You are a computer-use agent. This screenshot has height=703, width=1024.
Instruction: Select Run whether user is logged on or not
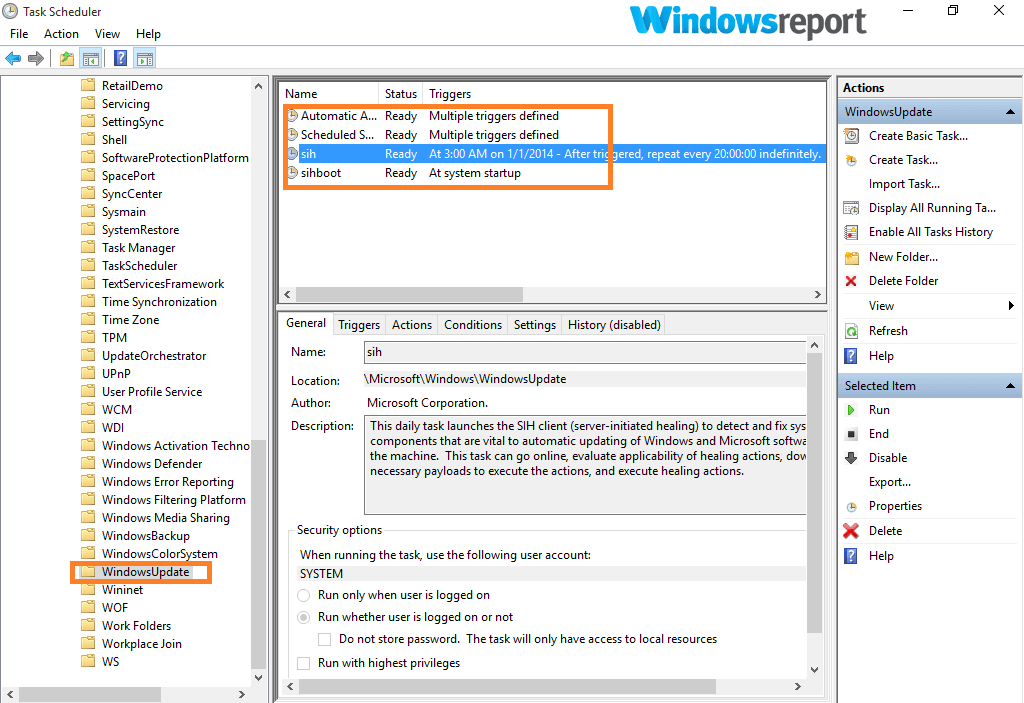tap(304, 617)
